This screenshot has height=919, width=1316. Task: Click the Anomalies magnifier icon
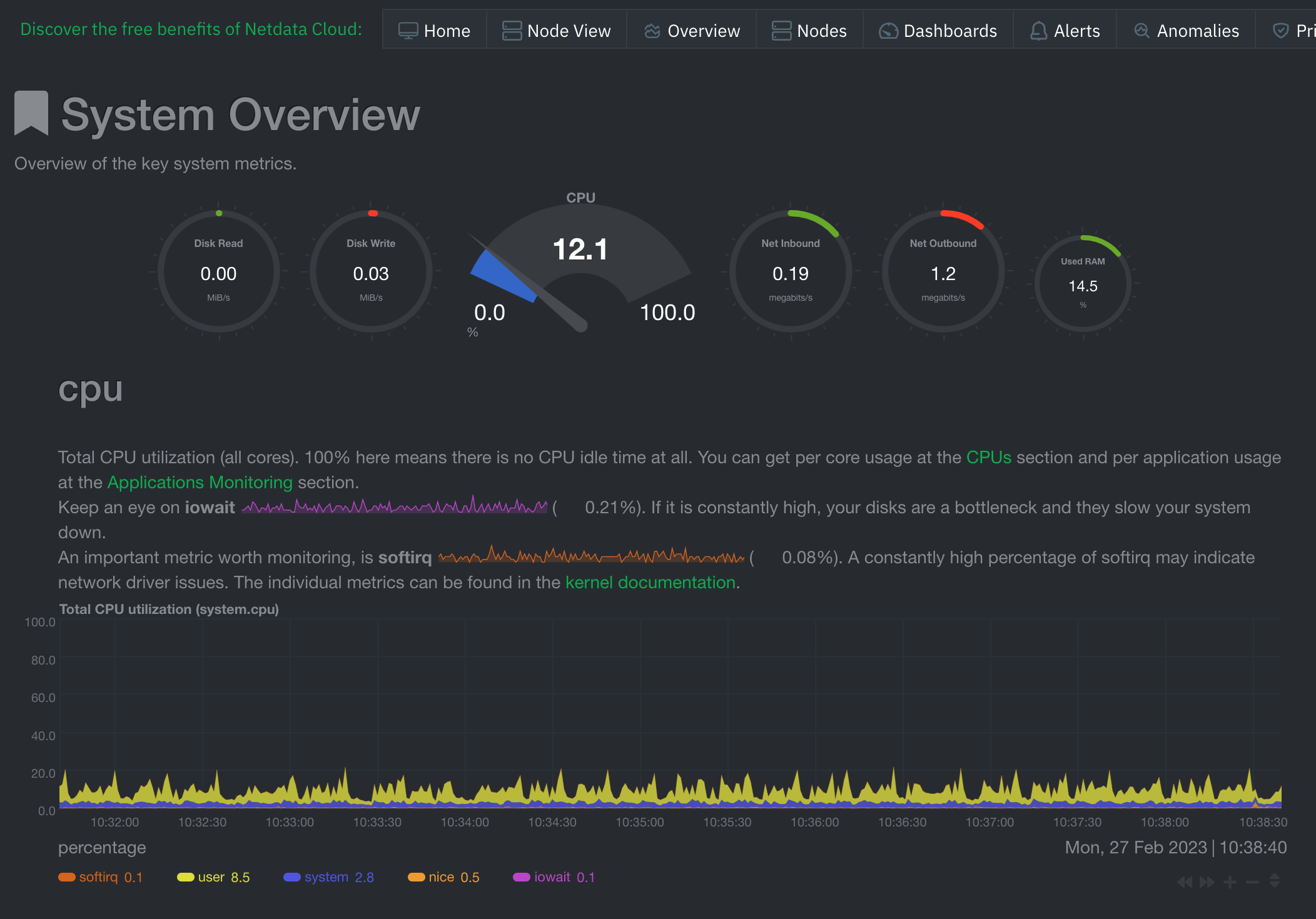1142,29
